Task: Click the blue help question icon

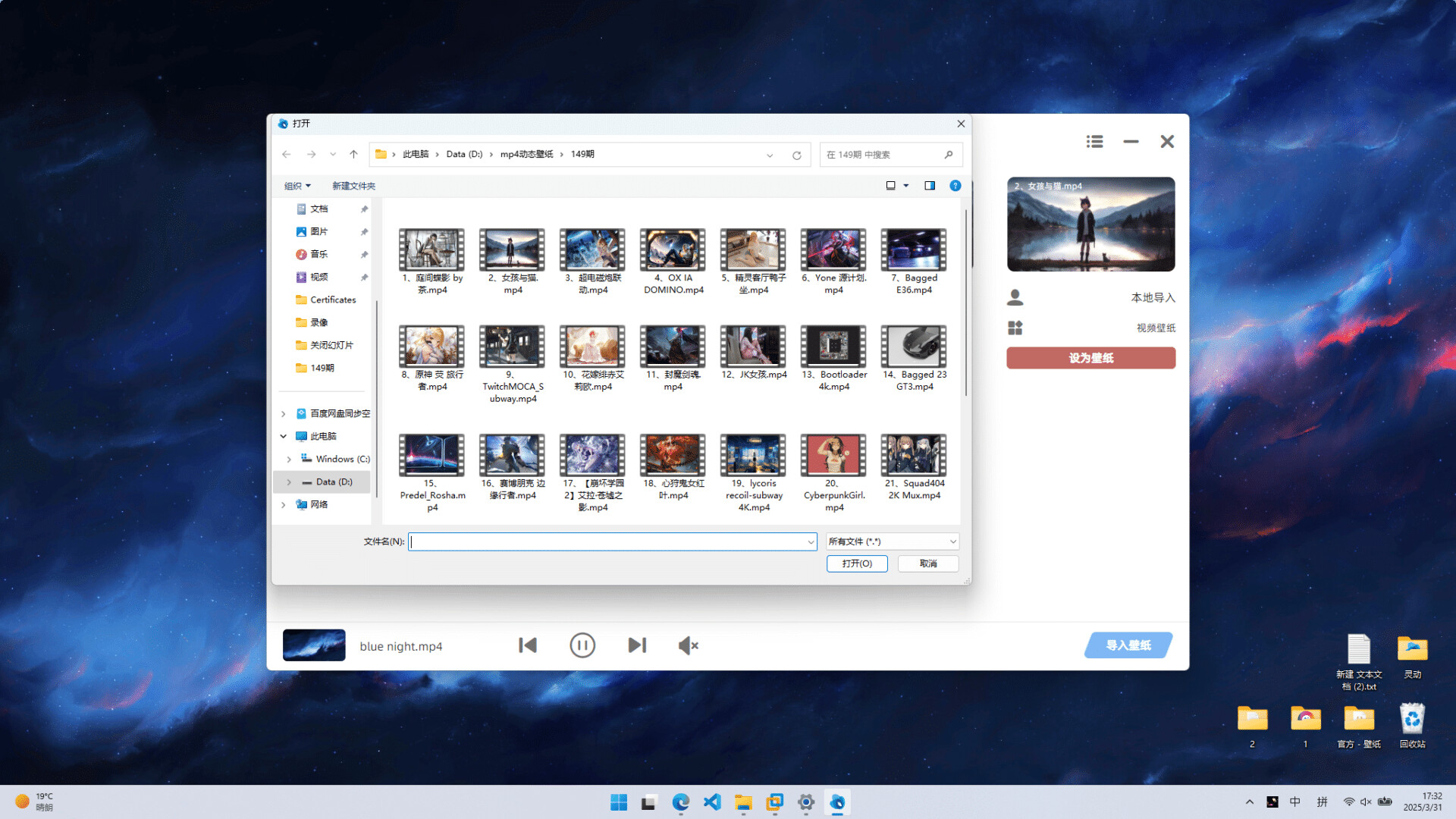Action: pyautogui.click(x=955, y=186)
